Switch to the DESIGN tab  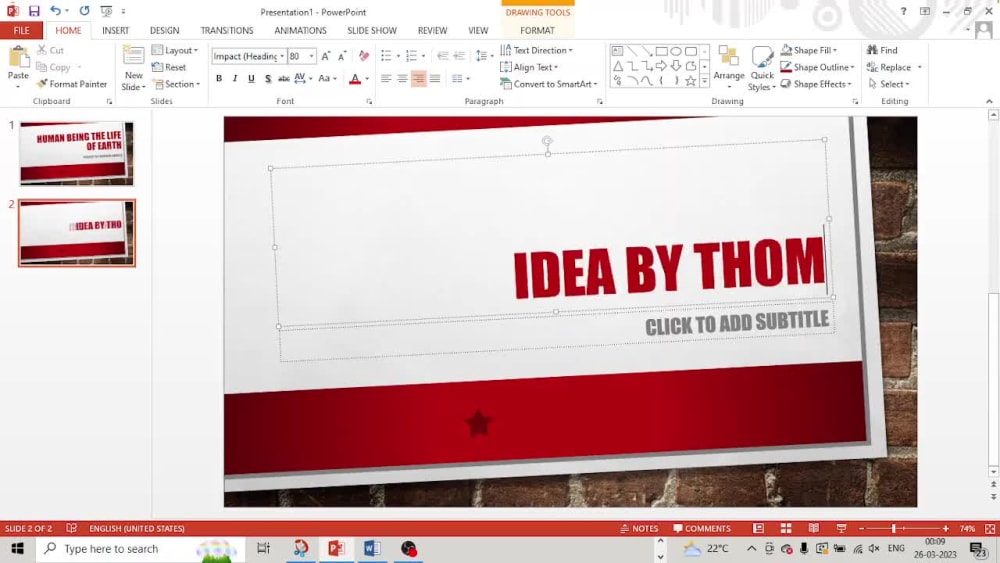165,30
